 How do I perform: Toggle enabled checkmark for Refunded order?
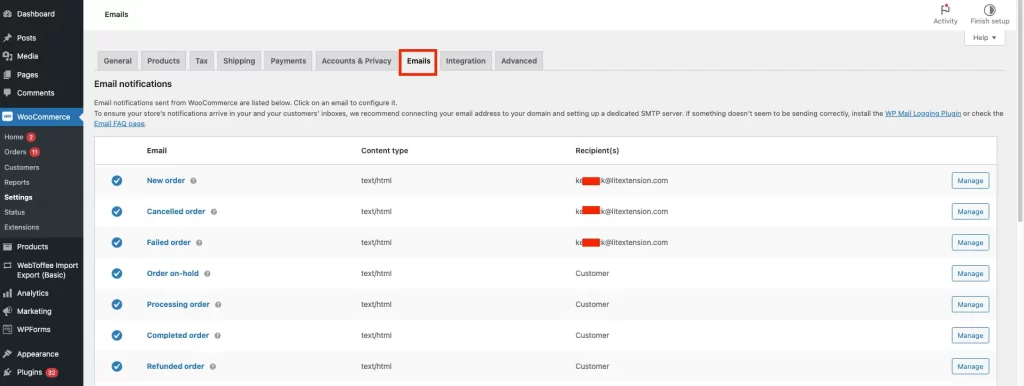pos(117,366)
